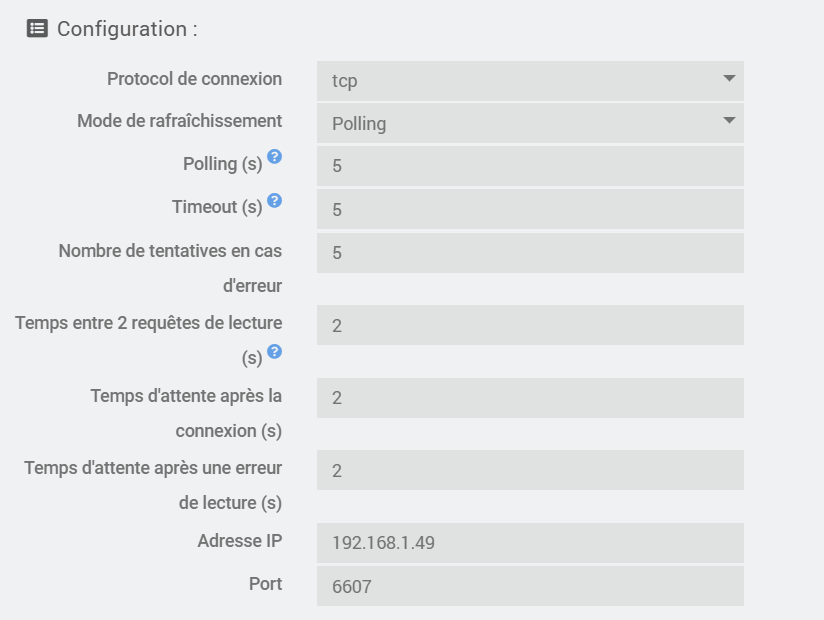This screenshot has height=620, width=824.
Task: Click dropdown arrow beside tcp value
Action: point(729,79)
